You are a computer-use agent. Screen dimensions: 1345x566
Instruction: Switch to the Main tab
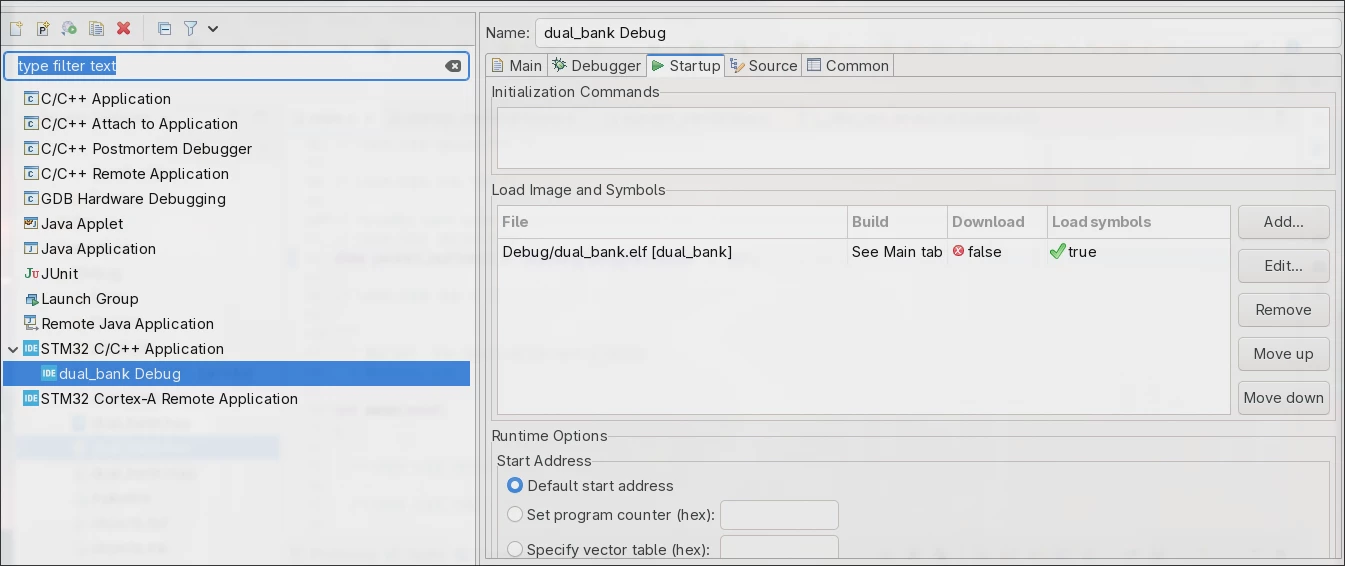pos(516,66)
